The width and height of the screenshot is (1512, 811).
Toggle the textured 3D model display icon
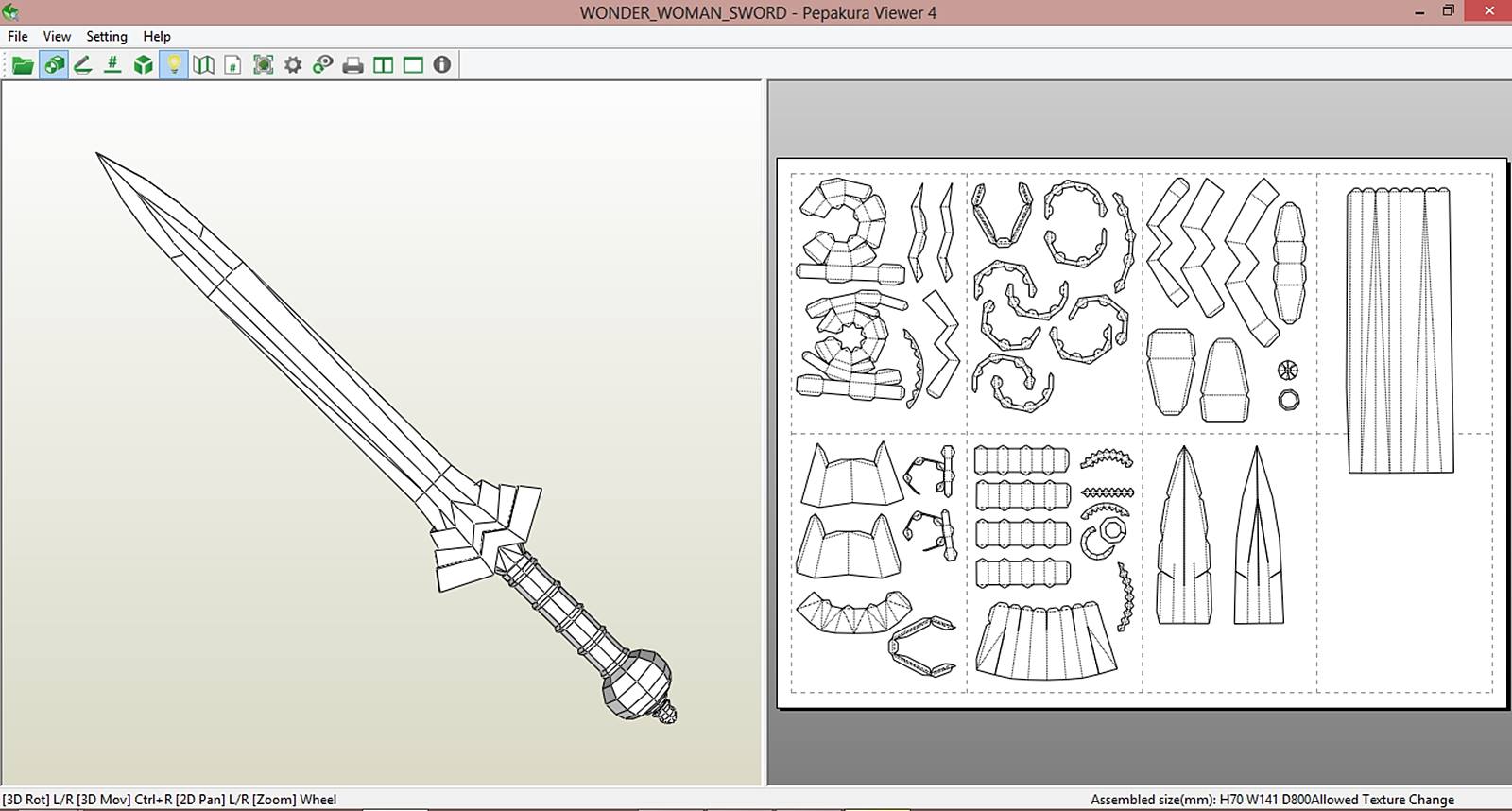pos(54,65)
